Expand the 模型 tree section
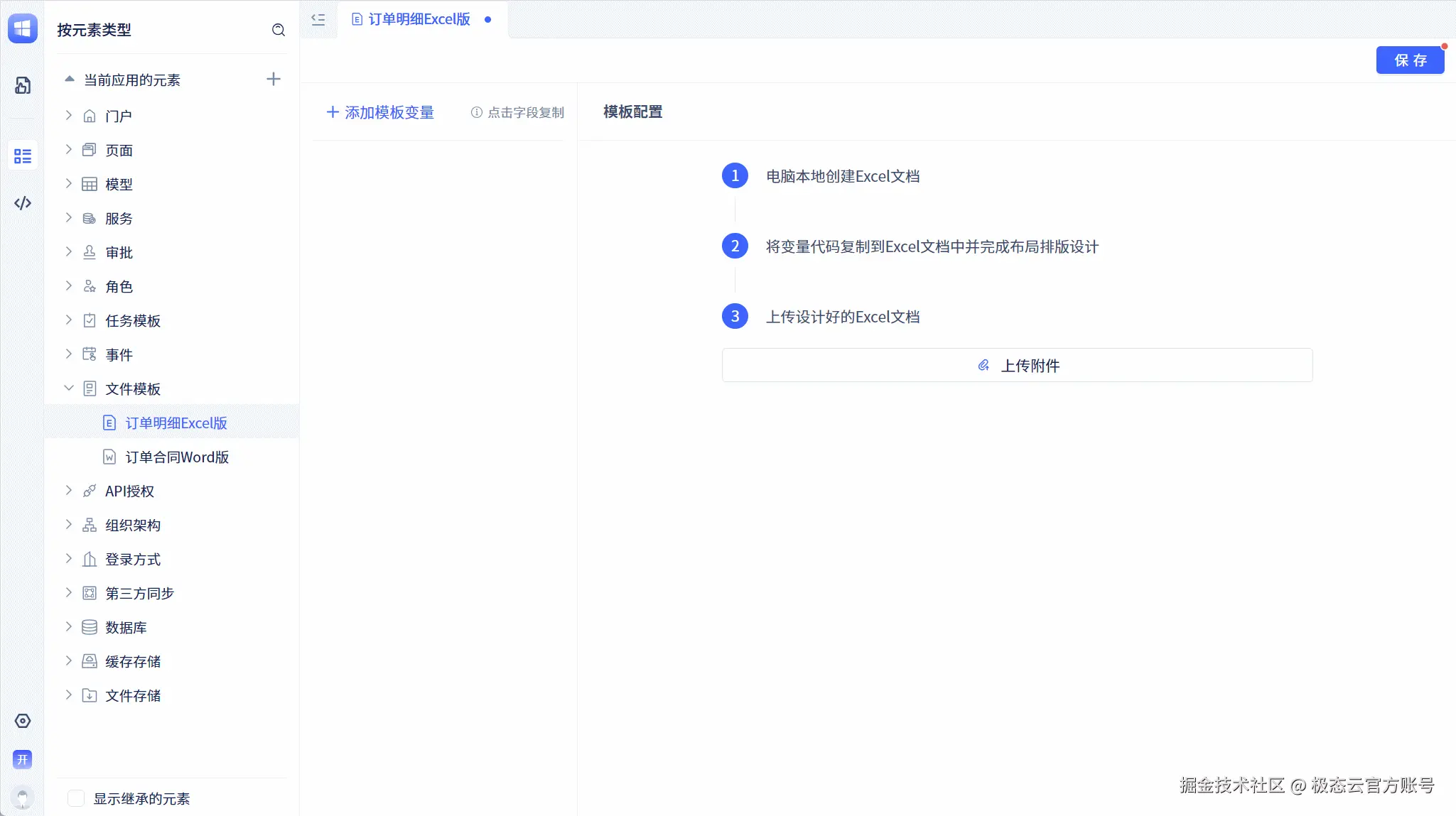 point(68,184)
